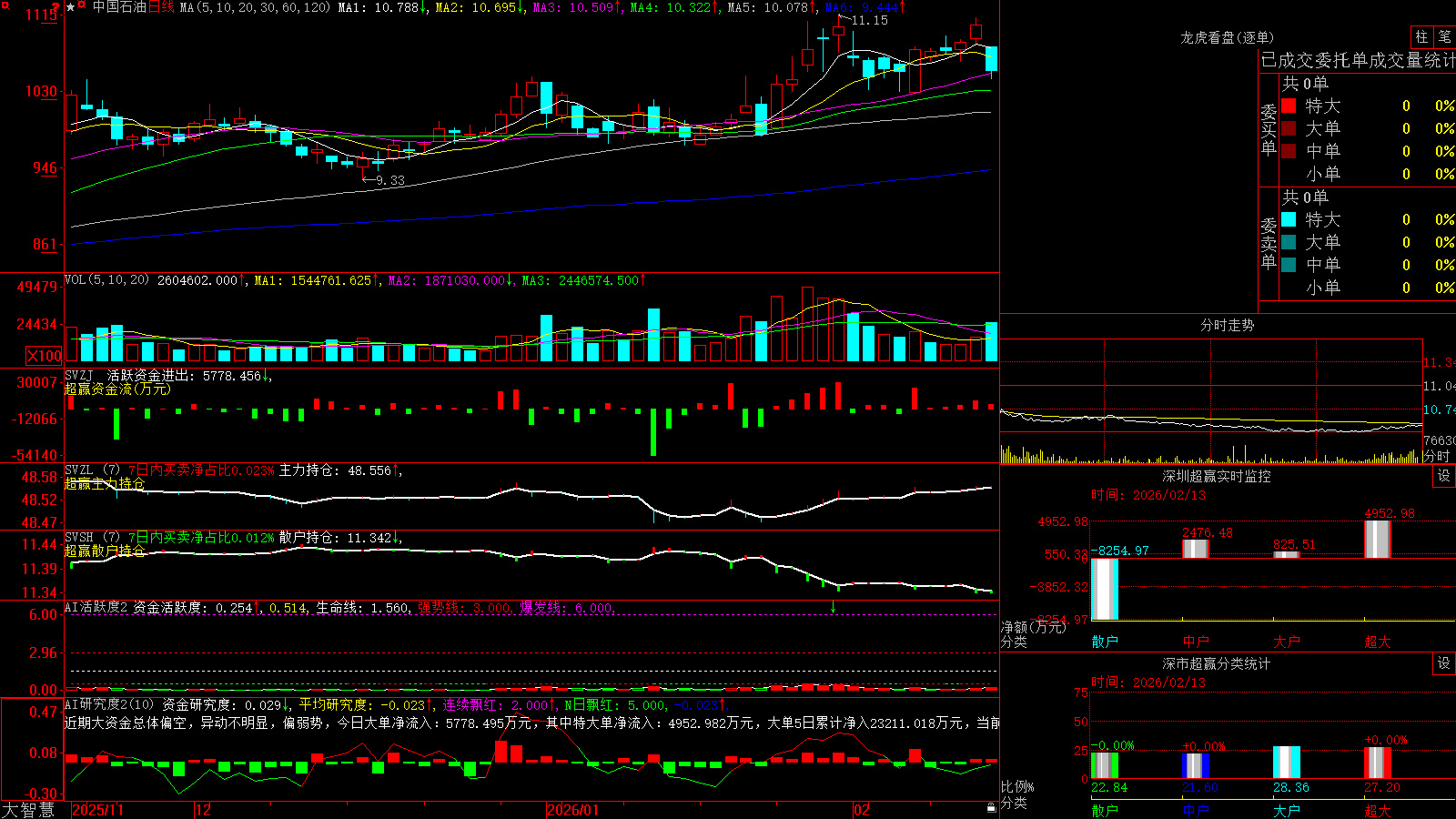This screenshot has width=1456, height=819.
Task: Click the 中户 bar labeled 2476.48
Action: (x=1196, y=549)
